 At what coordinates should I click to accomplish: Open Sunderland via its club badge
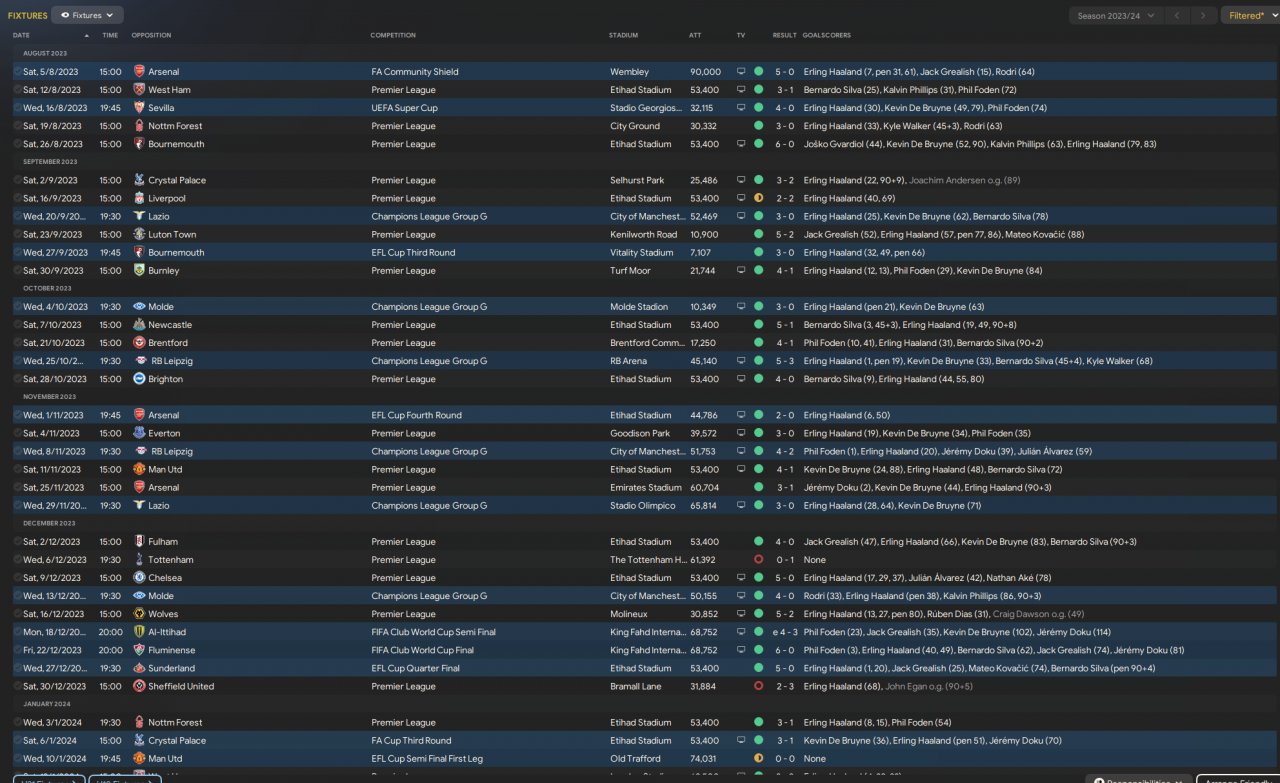[x=139, y=668]
